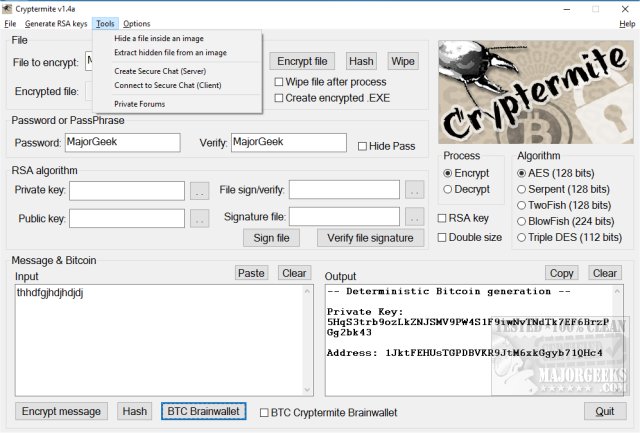Click the Wipe button

click(x=403, y=61)
